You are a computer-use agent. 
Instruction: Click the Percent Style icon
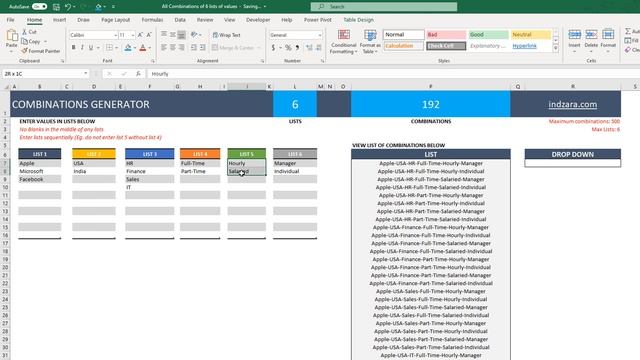tap(288, 48)
